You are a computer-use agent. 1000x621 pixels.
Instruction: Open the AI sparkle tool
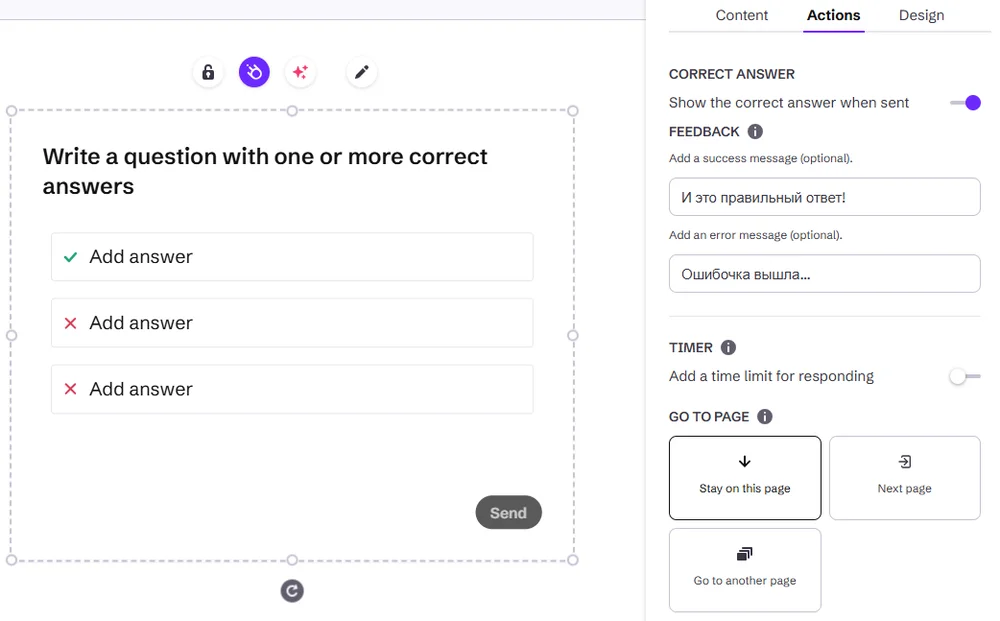299,72
